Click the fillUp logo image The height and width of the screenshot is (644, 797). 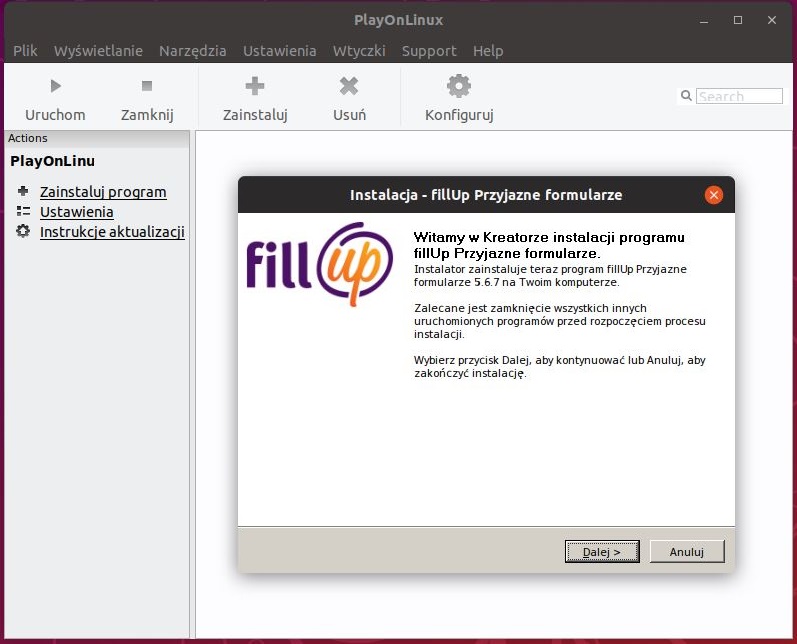pos(320,263)
